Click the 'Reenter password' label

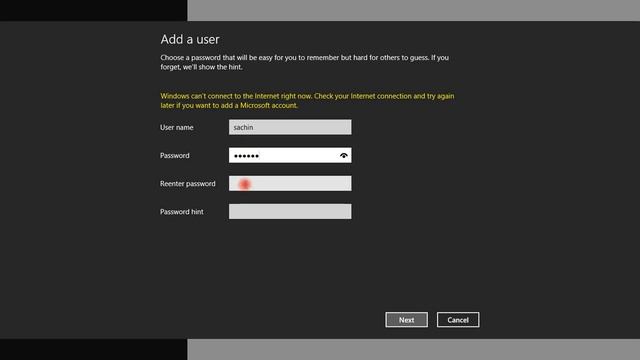tap(188, 184)
